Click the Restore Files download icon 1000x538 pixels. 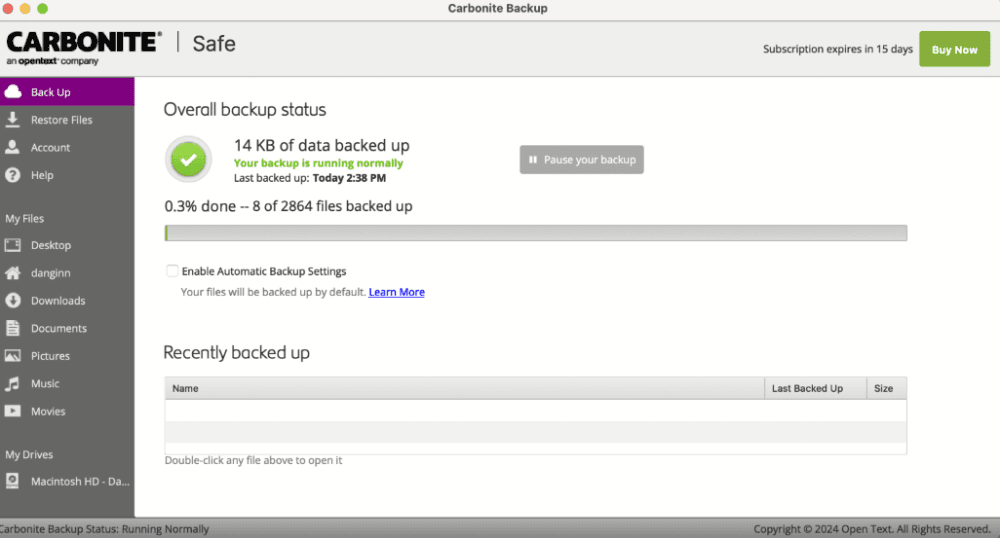click(x=13, y=120)
